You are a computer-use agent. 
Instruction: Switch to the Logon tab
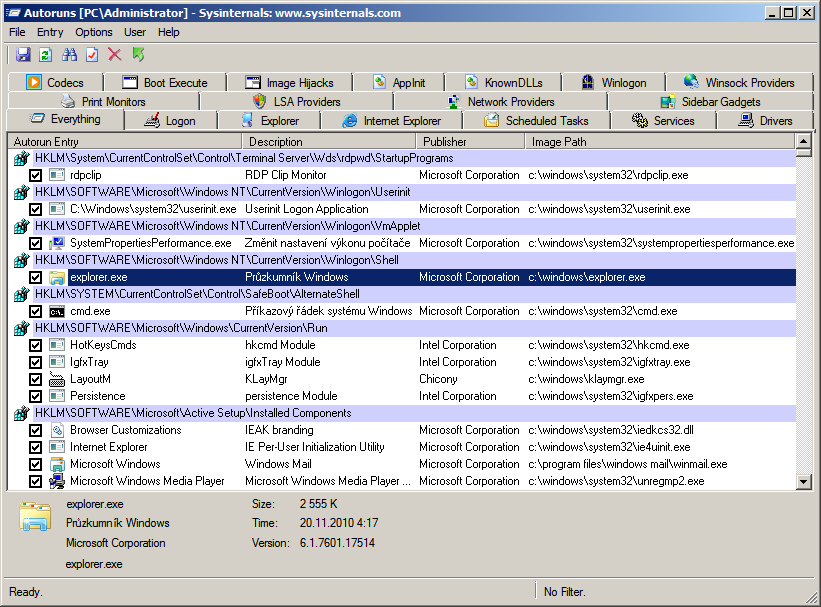pyautogui.click(x=170, y=121)
